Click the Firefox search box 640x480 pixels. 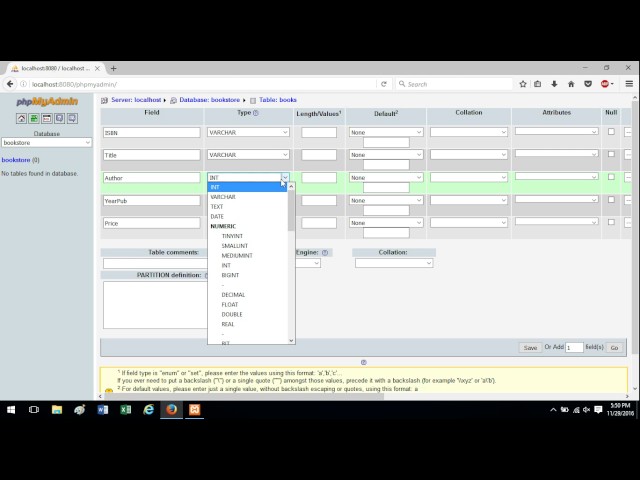click(x=454, y=84)
